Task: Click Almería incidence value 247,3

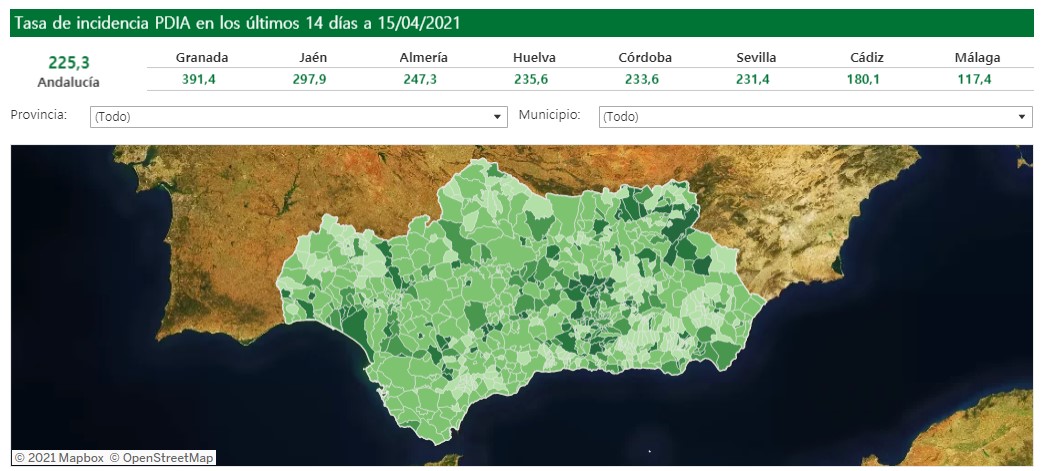Action: pyautogui.click(x=420, y=80)
